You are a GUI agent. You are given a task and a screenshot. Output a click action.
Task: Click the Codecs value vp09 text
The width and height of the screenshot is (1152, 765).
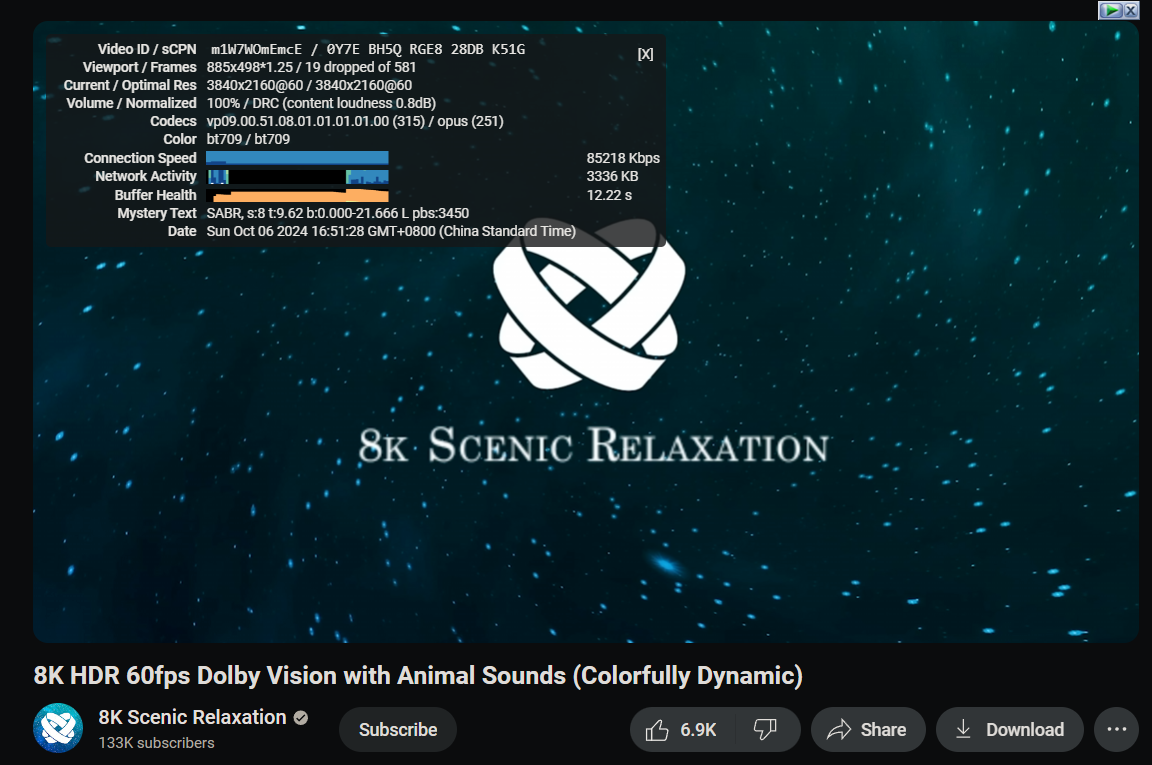point(355,121)
